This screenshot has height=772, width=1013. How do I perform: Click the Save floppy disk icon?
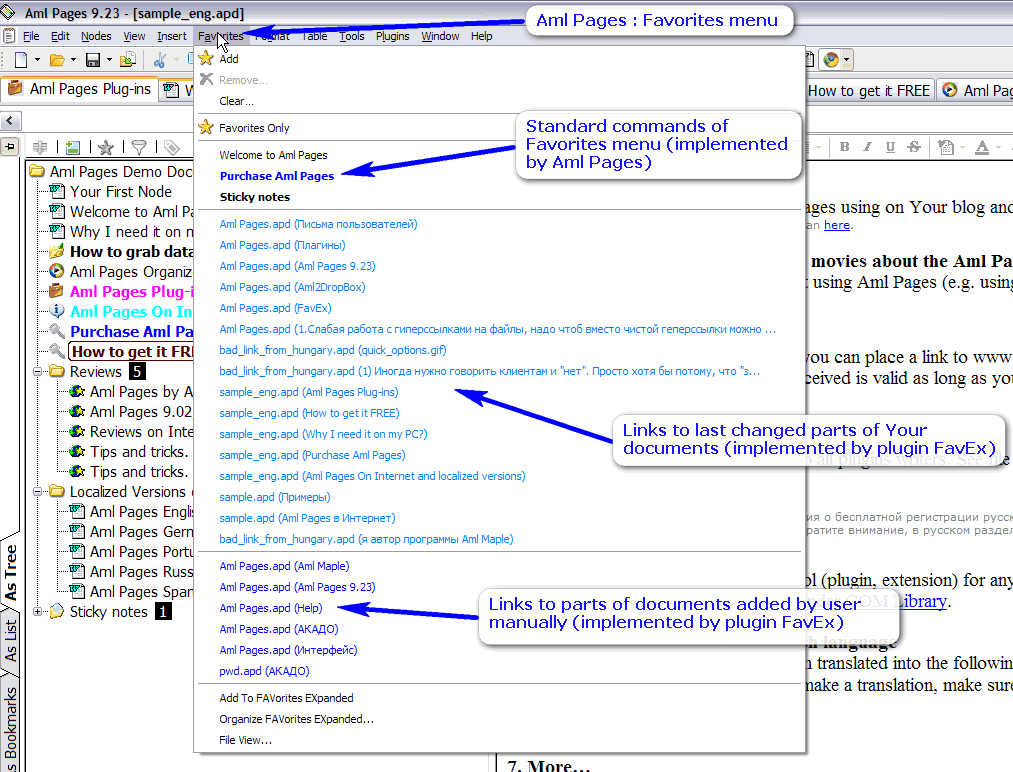coord(93,60)
